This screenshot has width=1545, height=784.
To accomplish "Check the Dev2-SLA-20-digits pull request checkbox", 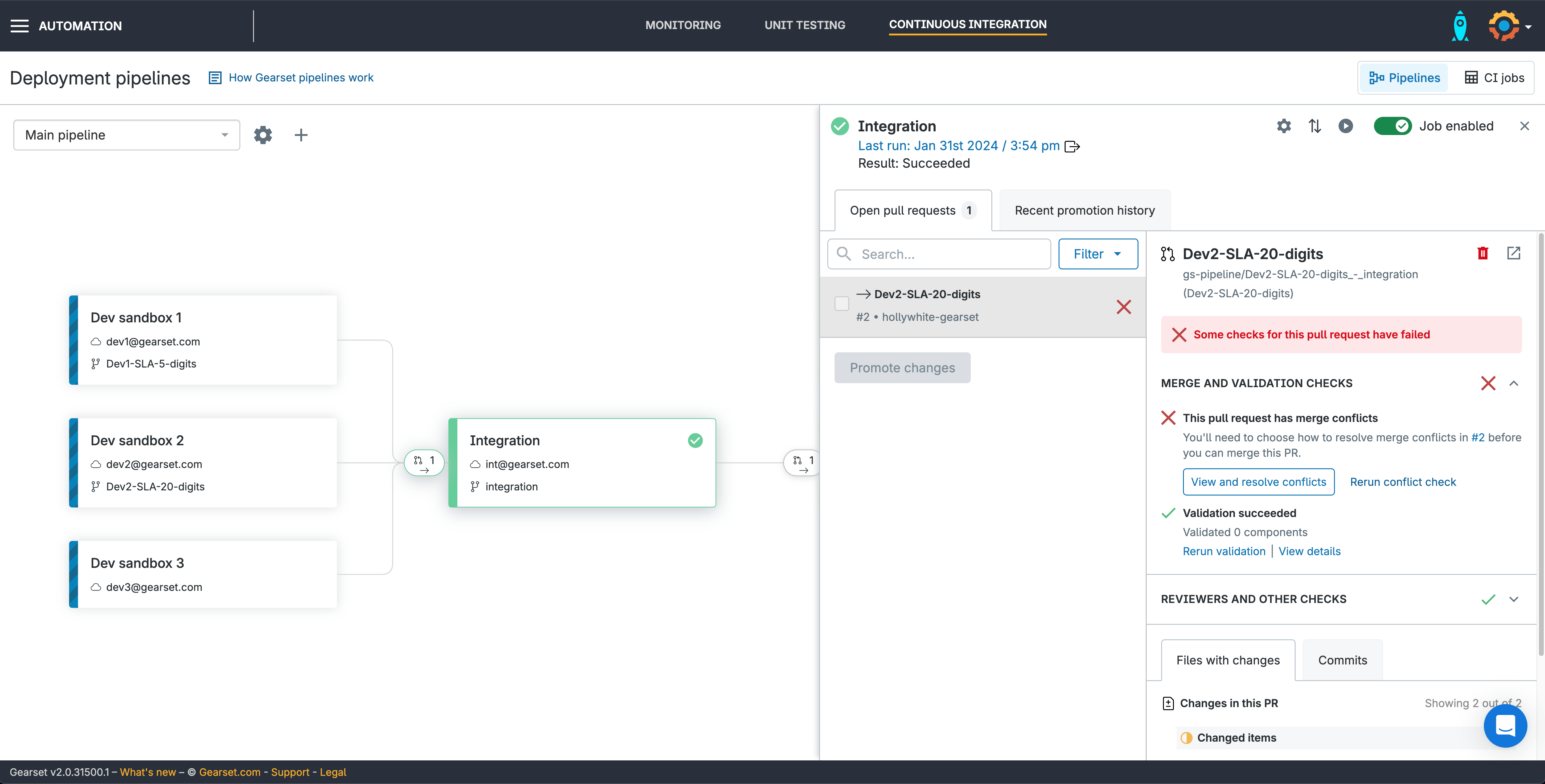I will pos(842,304).
